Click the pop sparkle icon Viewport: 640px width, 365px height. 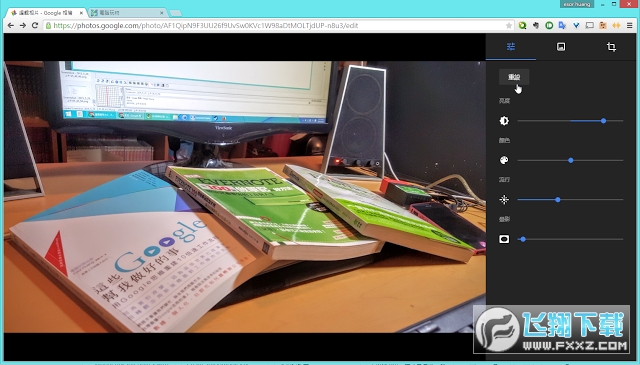tap(504, 200)
